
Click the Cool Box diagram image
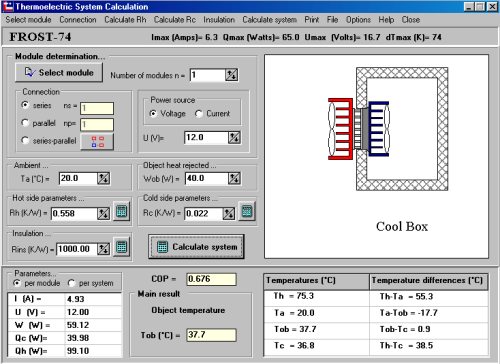[x=376, y=156]
